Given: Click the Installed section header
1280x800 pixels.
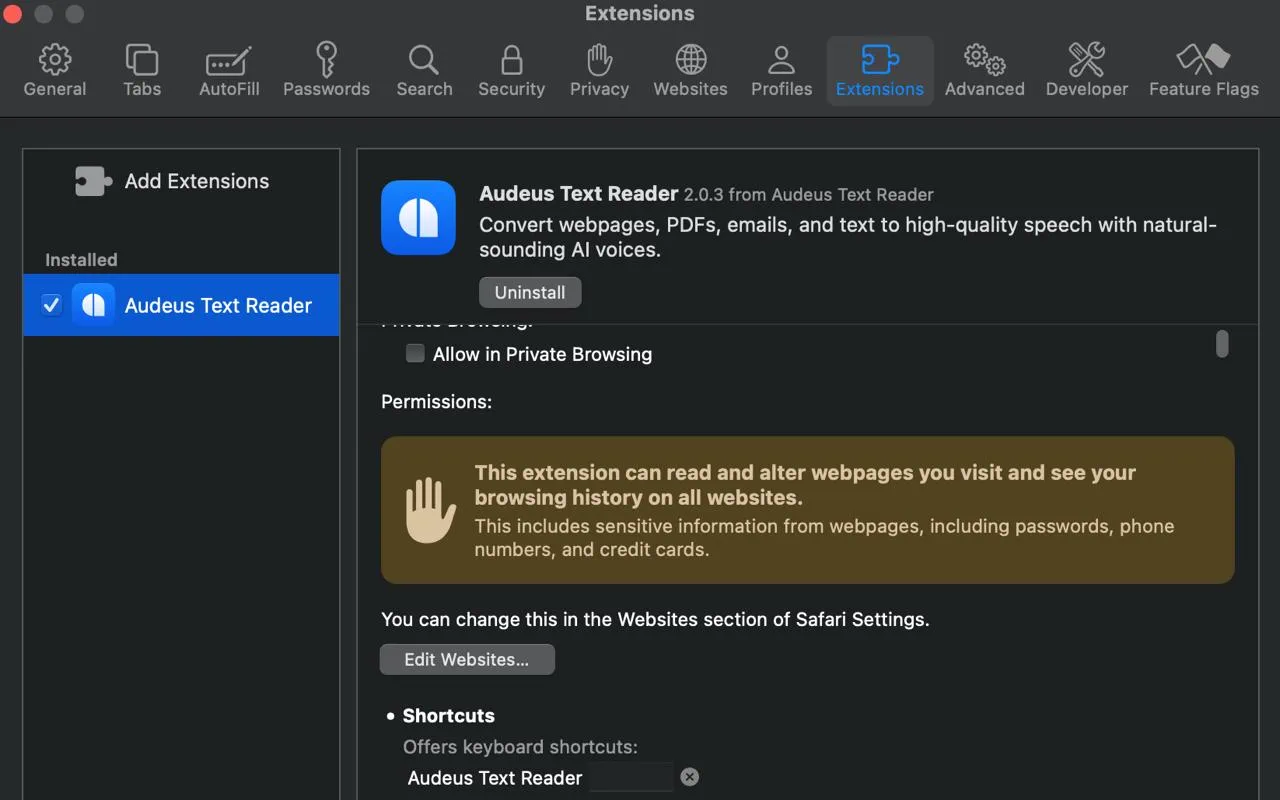Looking at the screenshot, I should [x=81, y=259].
